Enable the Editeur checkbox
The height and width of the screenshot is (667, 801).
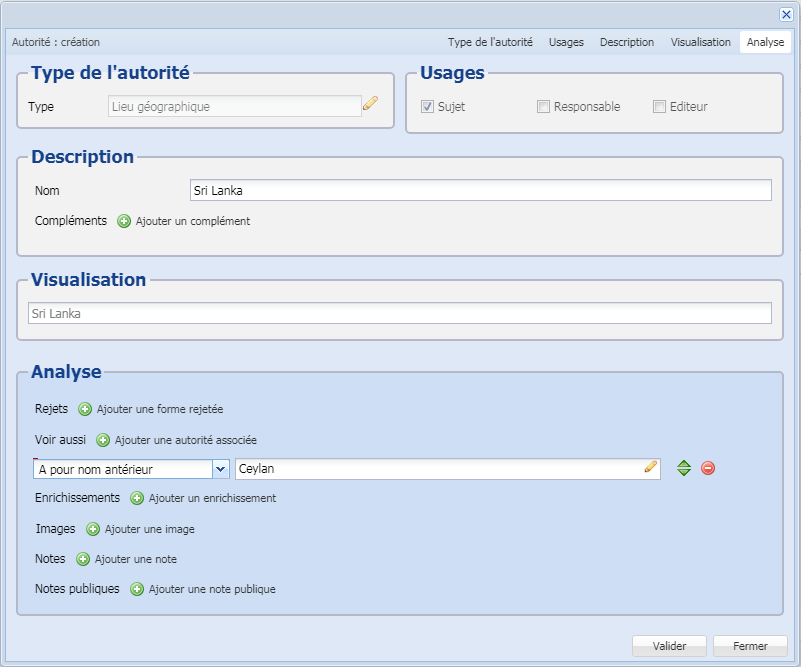point(659,105)
